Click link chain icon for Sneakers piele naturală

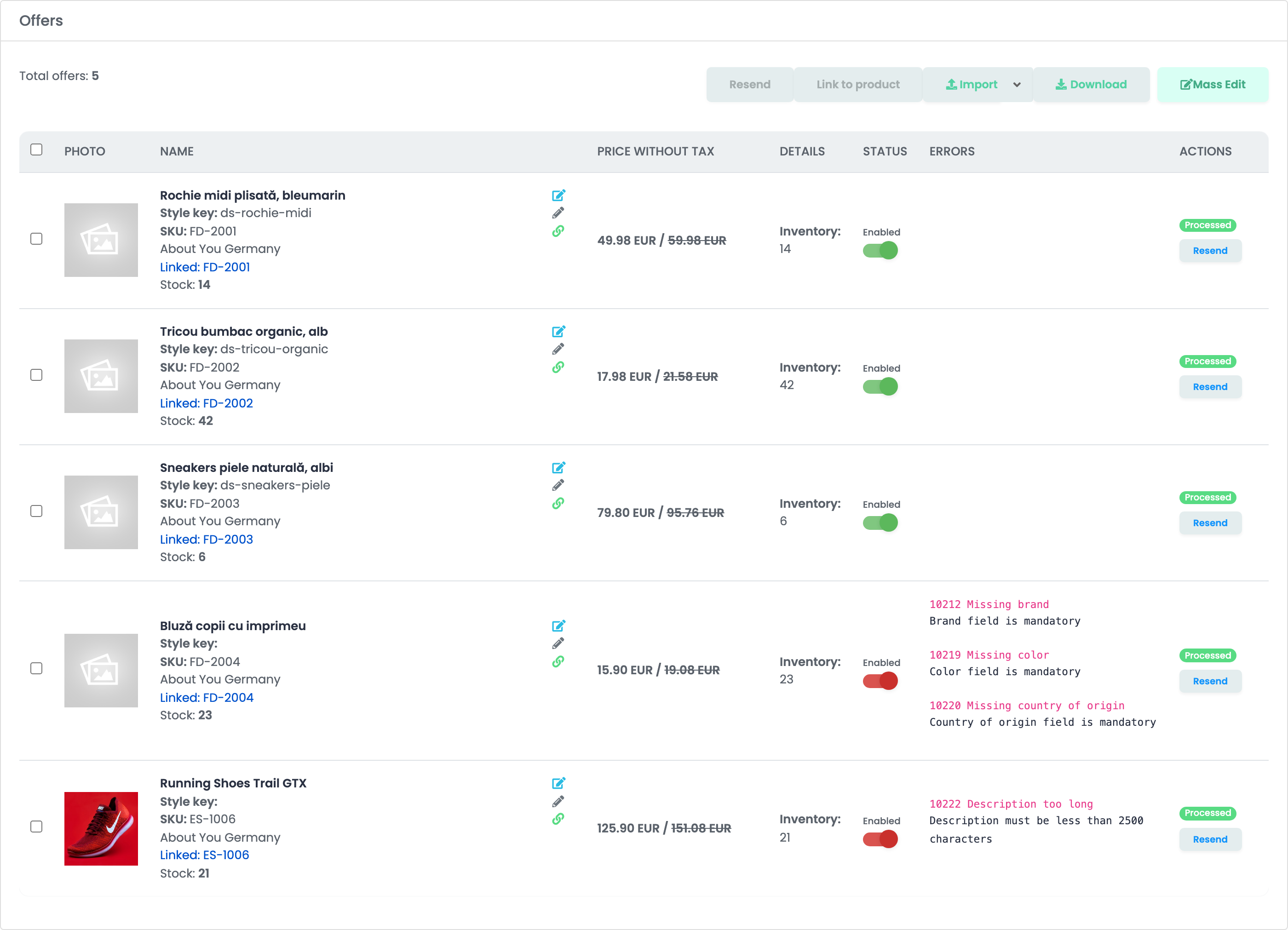point(558,504)
